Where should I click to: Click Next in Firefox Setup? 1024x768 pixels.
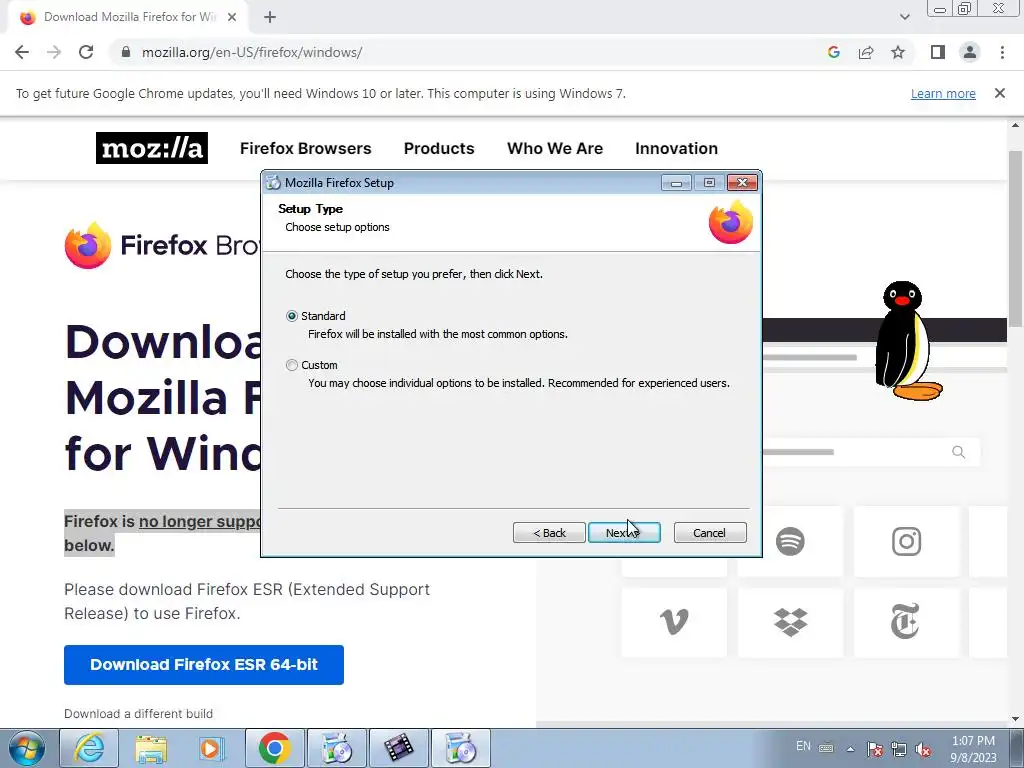click(x=624, y=533)
